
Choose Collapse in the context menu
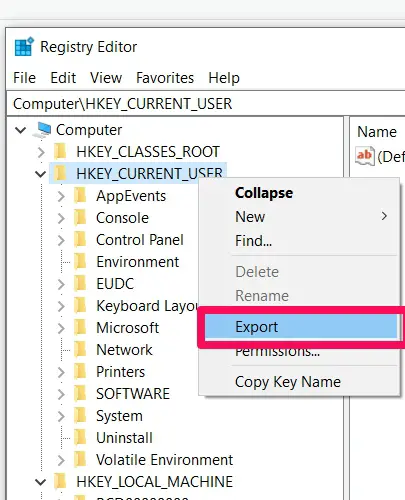tap(299, 193)
